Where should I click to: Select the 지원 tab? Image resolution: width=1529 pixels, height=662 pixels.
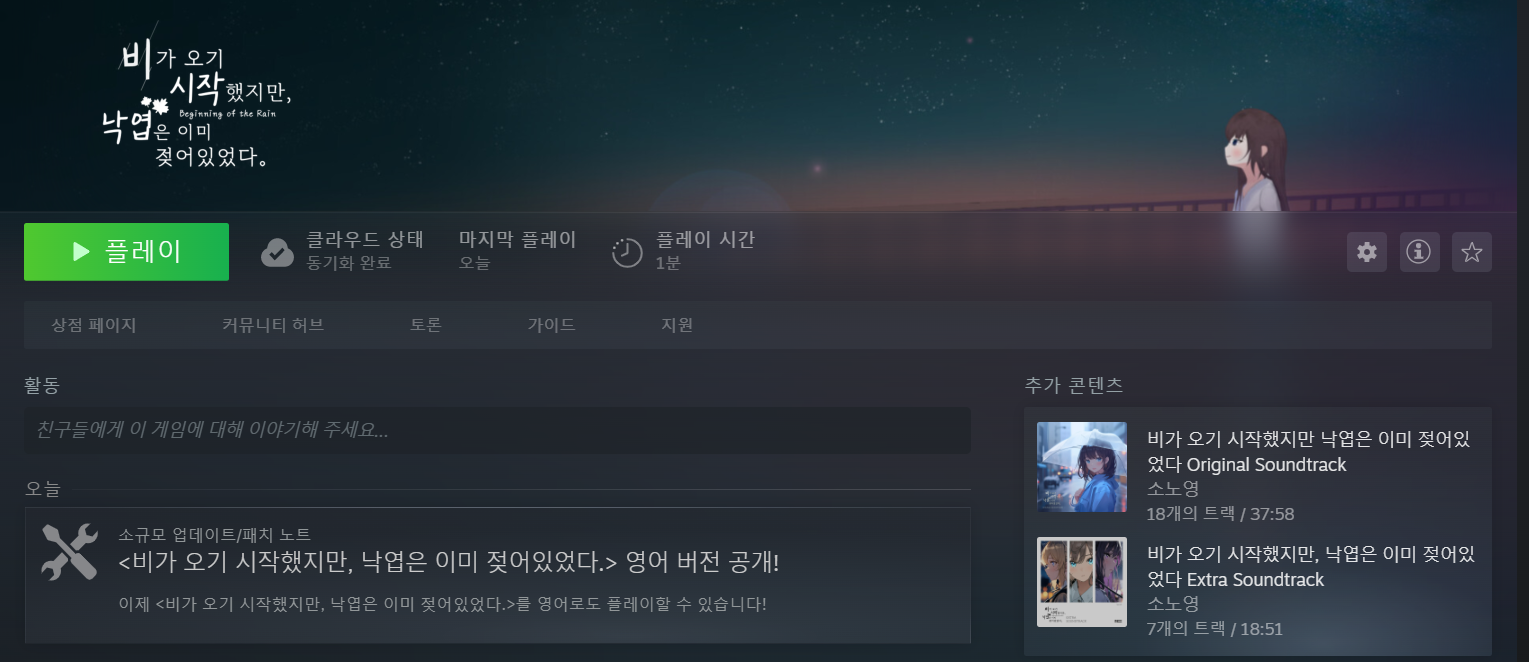tap(677, 325)
